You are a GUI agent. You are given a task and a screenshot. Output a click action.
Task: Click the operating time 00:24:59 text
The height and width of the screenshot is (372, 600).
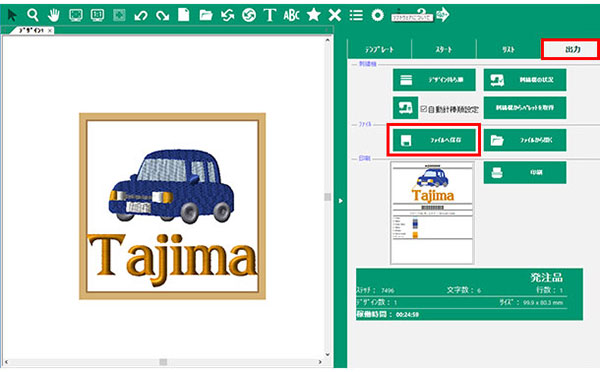tap(388, 315)
